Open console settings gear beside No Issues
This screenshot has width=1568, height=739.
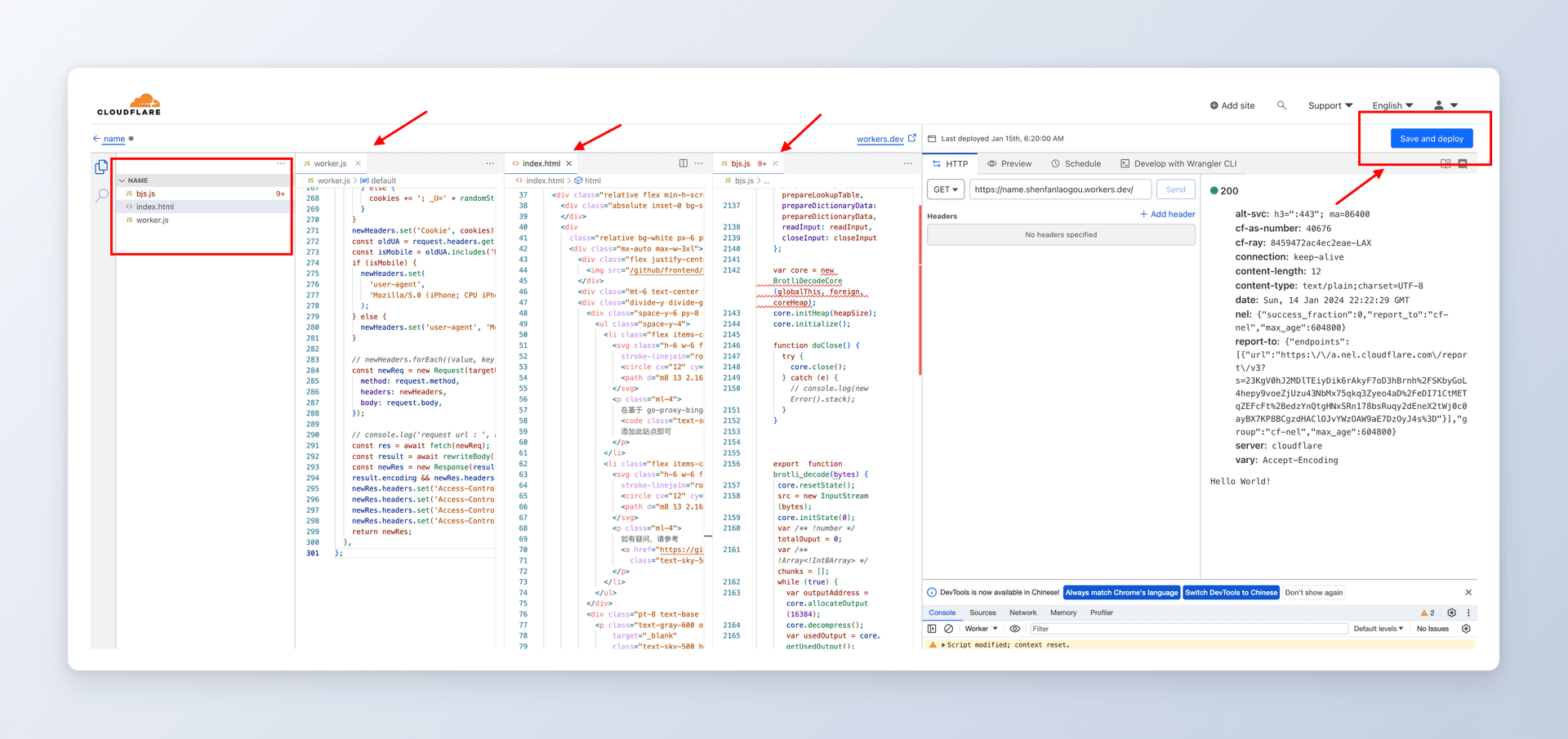1466,629
